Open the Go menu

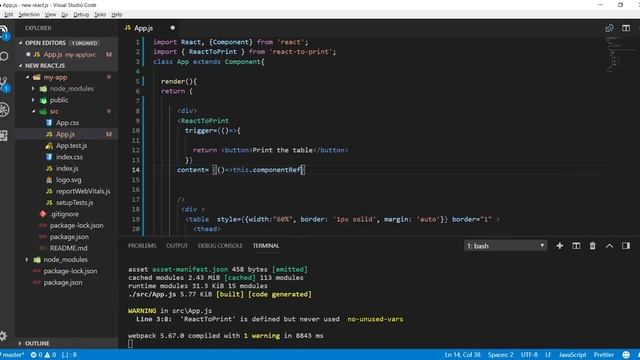point(64,14)
